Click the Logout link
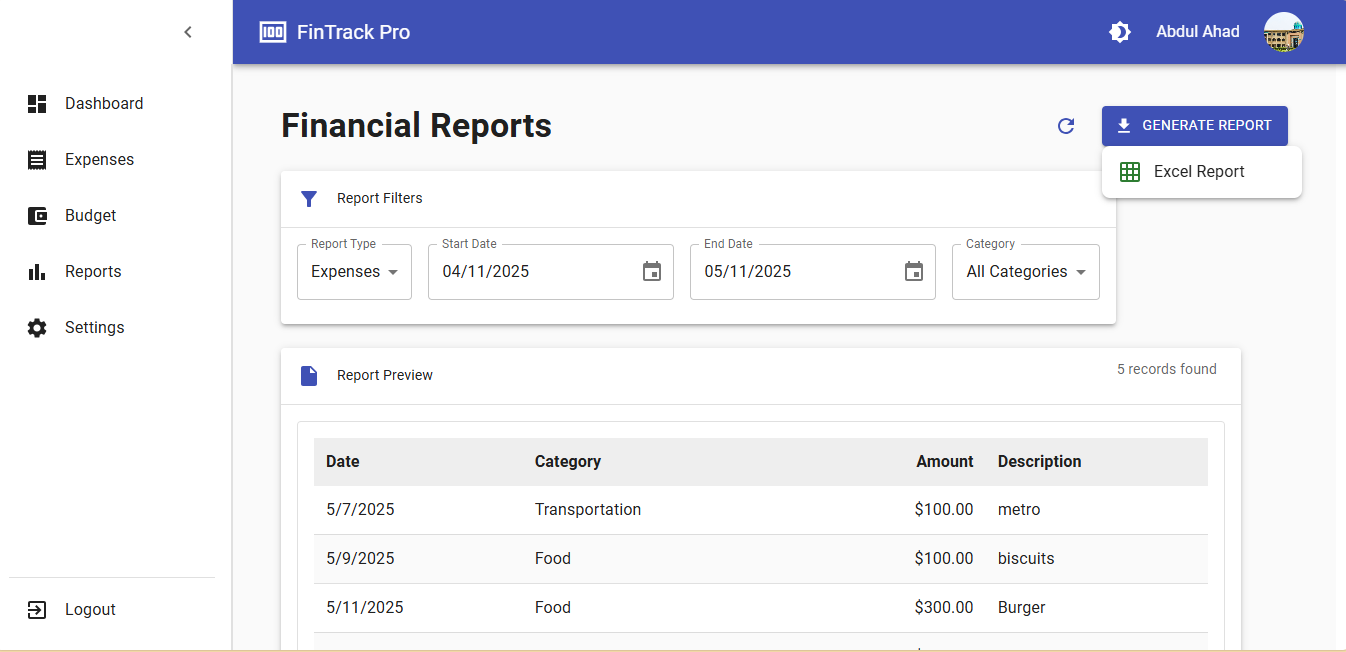Viewport: 1346px width, 652px height. (116, 609)
